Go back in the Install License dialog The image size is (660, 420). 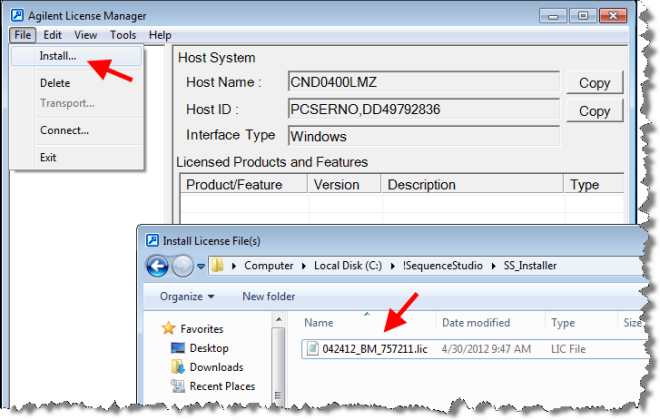[x=157, y=266]
